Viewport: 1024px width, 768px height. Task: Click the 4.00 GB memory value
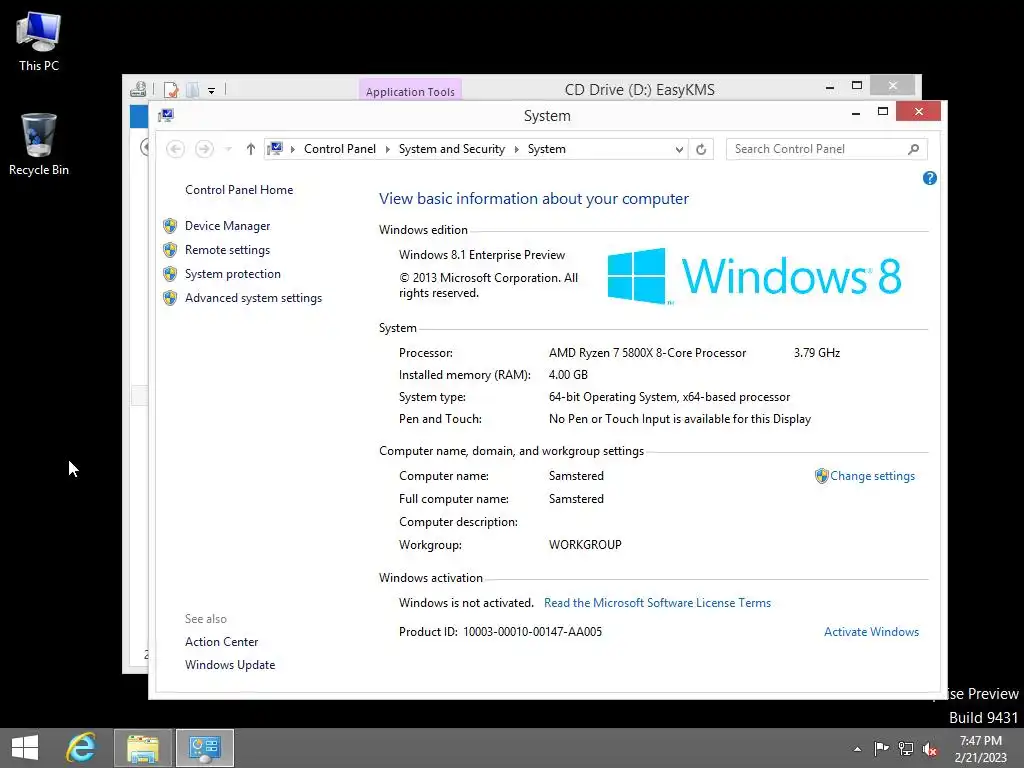(568, 375)
